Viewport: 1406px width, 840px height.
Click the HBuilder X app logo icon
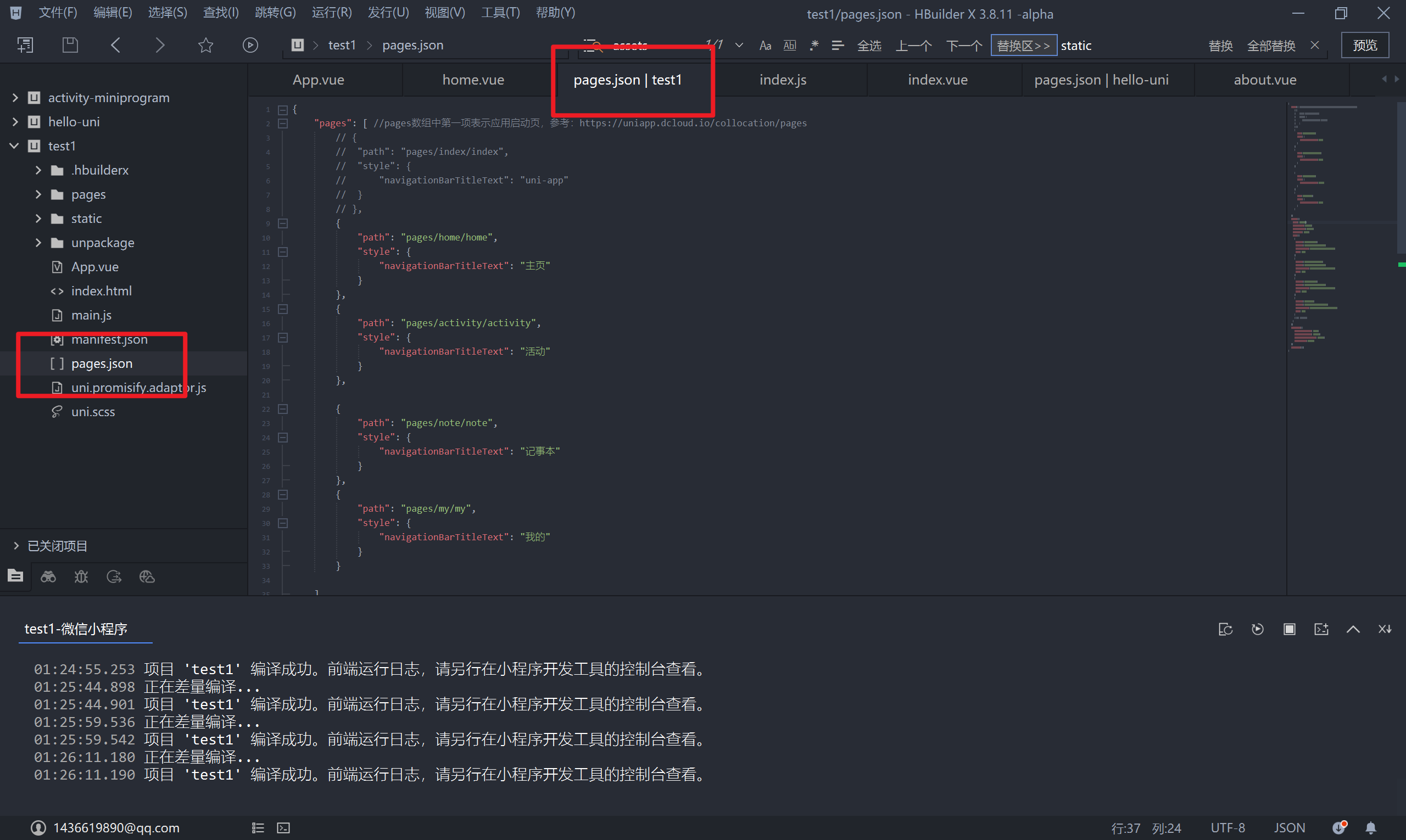pos(16,13)
